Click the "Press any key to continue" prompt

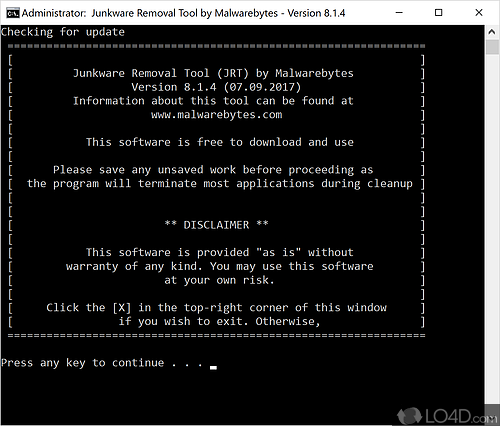pyautogui.click(x=102, y=363)
